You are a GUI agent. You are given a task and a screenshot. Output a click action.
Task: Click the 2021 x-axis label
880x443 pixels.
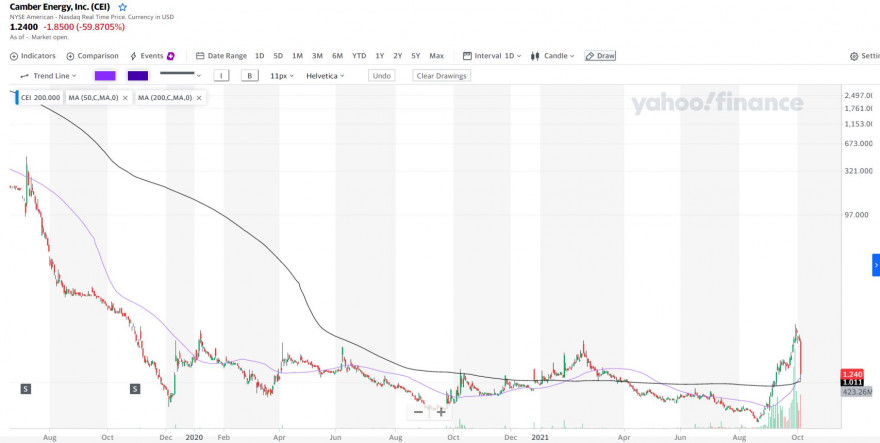(x=539, y=436)
